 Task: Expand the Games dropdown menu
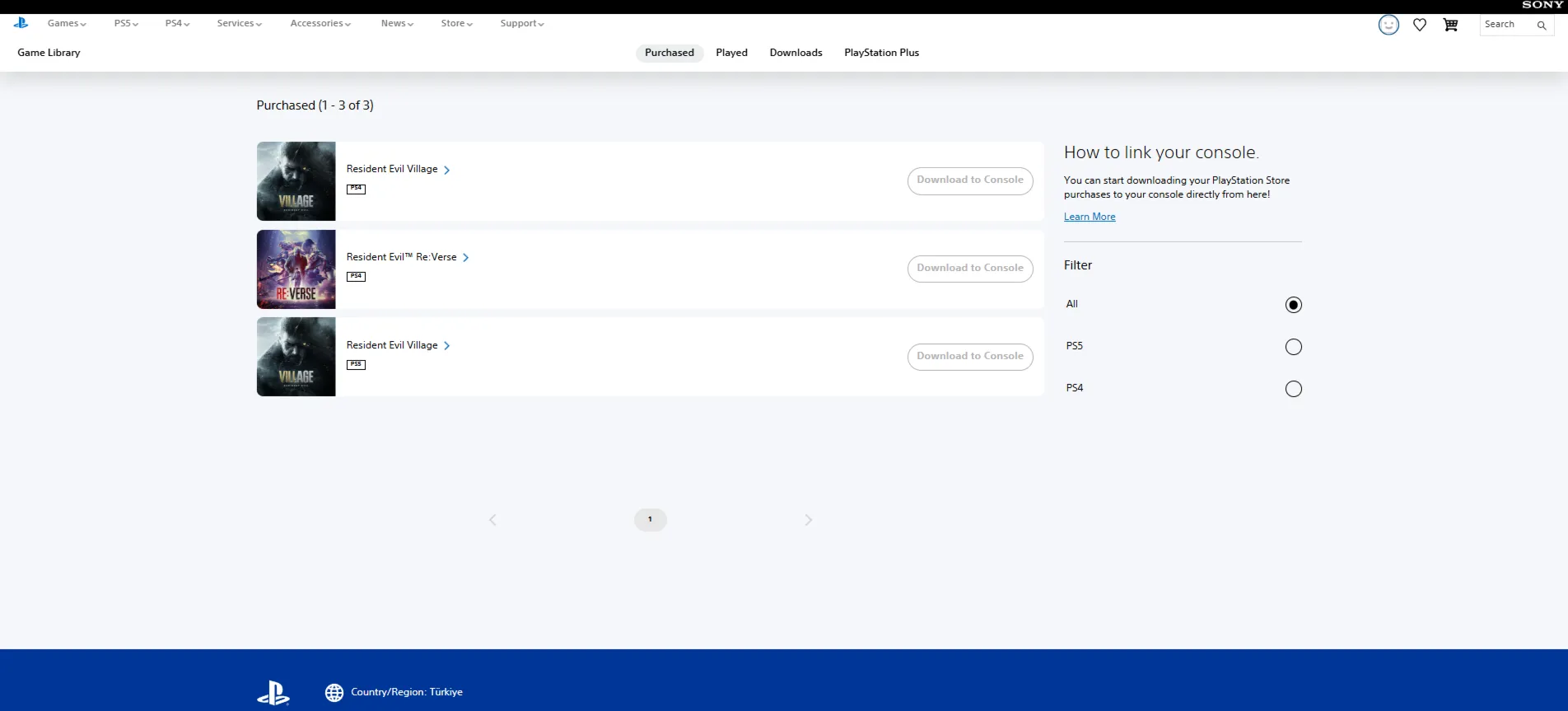[x=67, y=23]
